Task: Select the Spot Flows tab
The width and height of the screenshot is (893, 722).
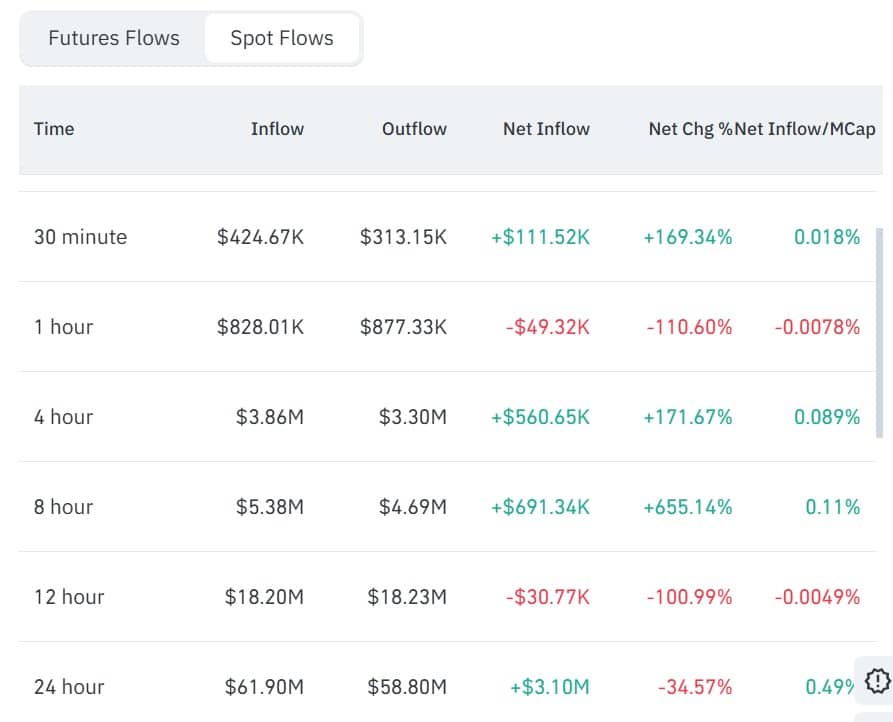Action: [x=283, y=38]
